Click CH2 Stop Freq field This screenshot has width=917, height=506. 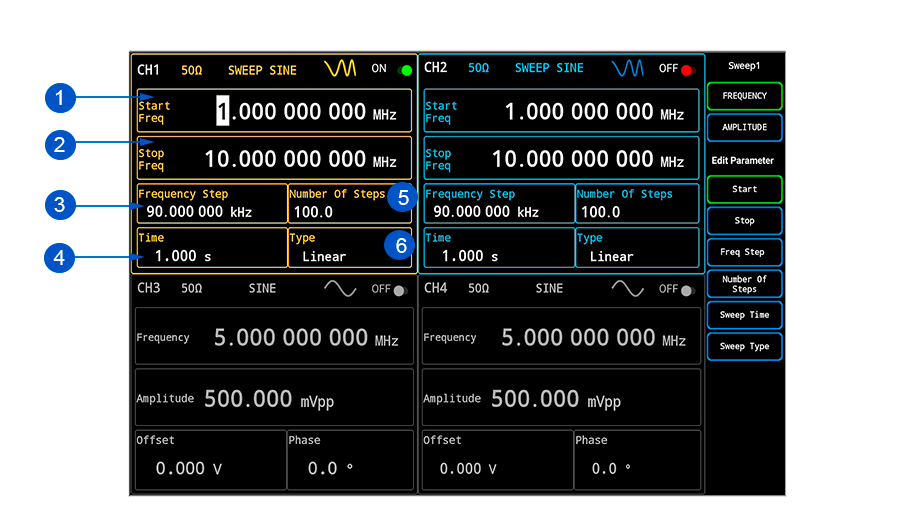(561, 158)
